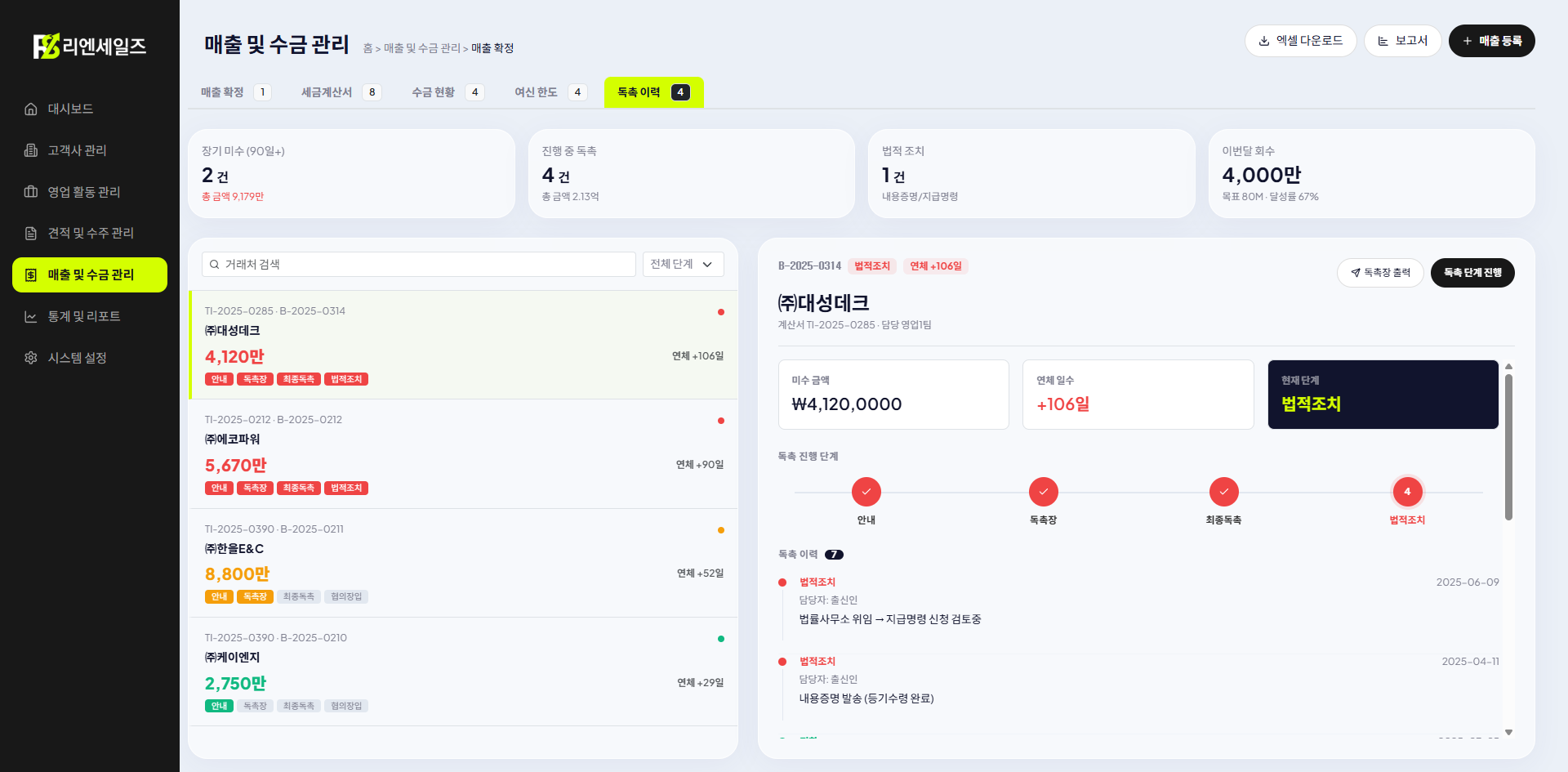Open 대시보드 from sidebar home icon
The width and height of the screenshot is (1568, 772).
31,109
